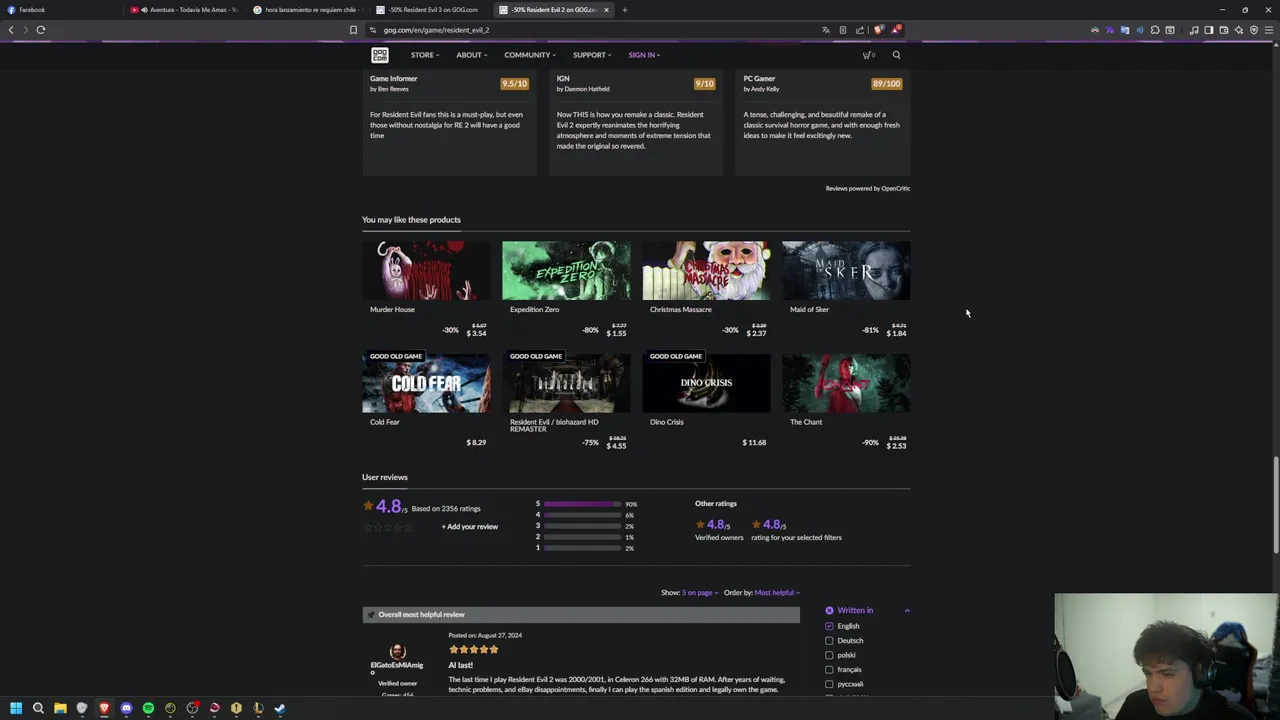The image size is (1280, 720).
Task: Open the browser sidebar panel icon
Action: [x=1208, y=30]
